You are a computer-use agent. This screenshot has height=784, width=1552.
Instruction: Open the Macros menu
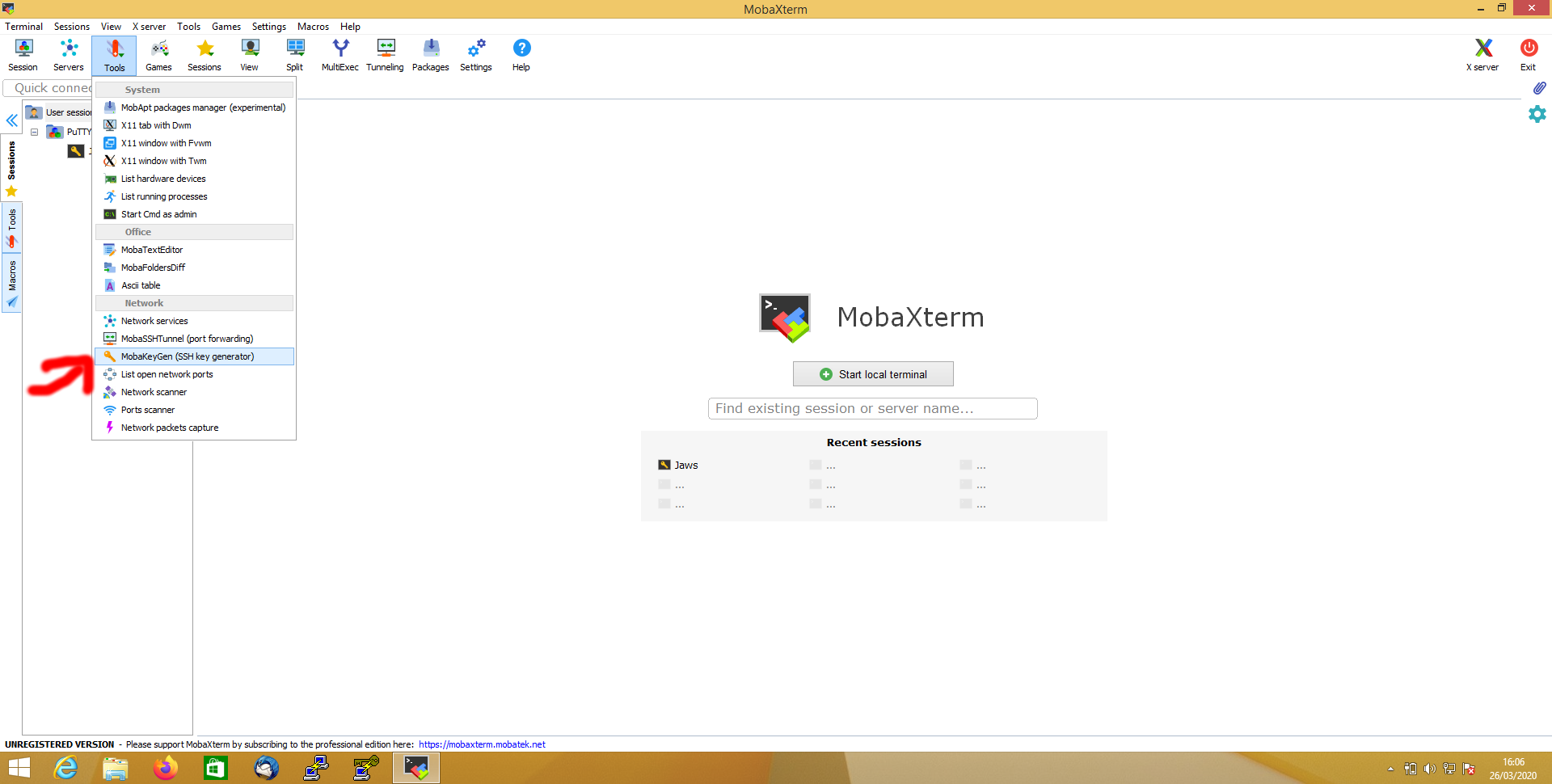pyautogui.click(x=313, y=27)
